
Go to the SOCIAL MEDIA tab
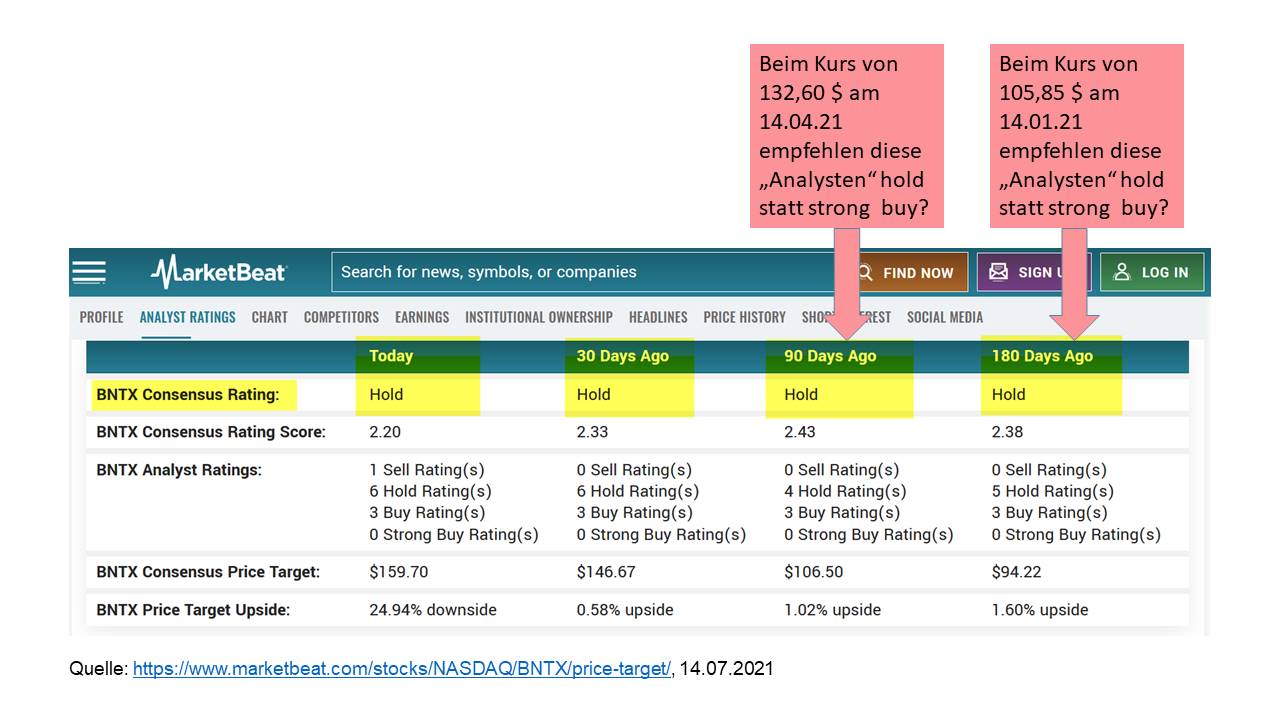click(x=945, y=317)
